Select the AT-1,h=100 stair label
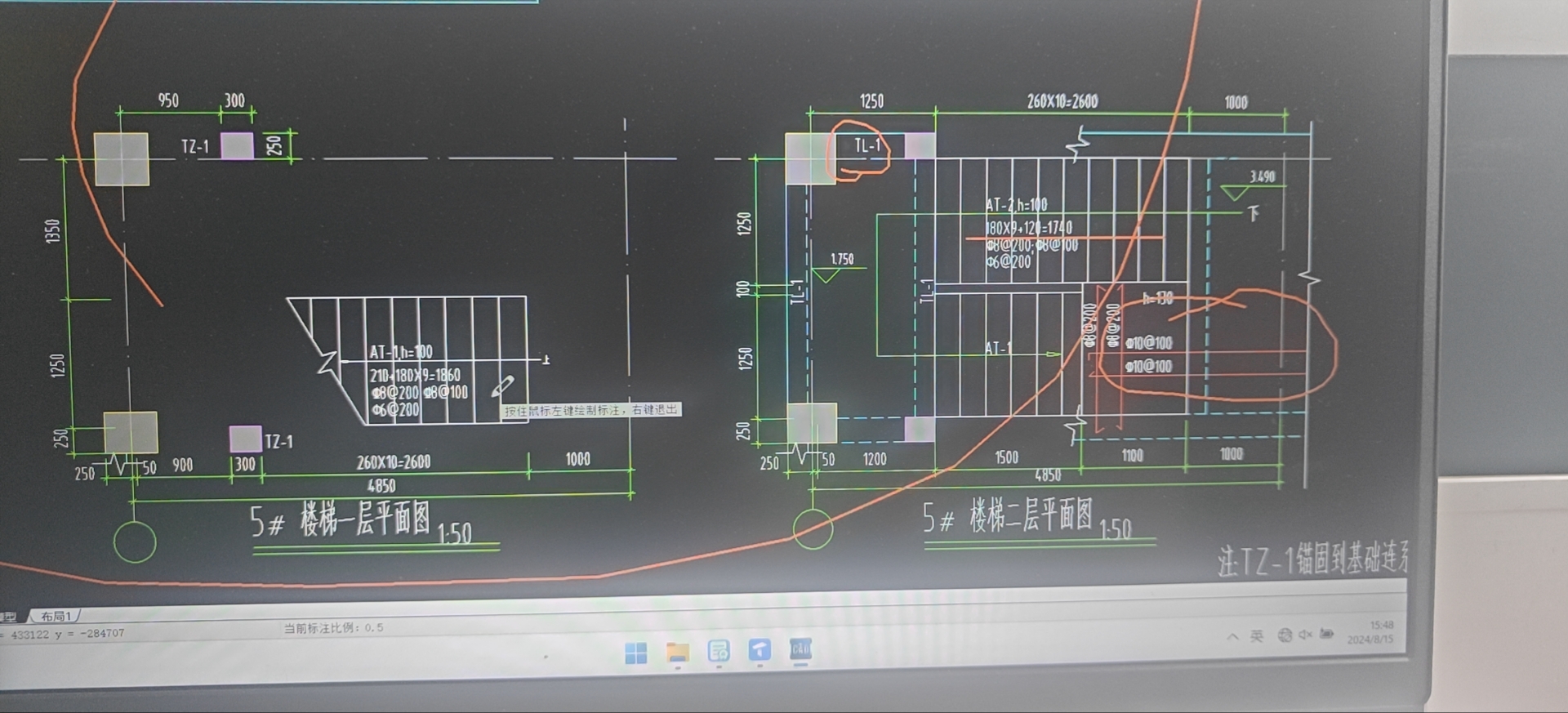 tap(400, 352)
